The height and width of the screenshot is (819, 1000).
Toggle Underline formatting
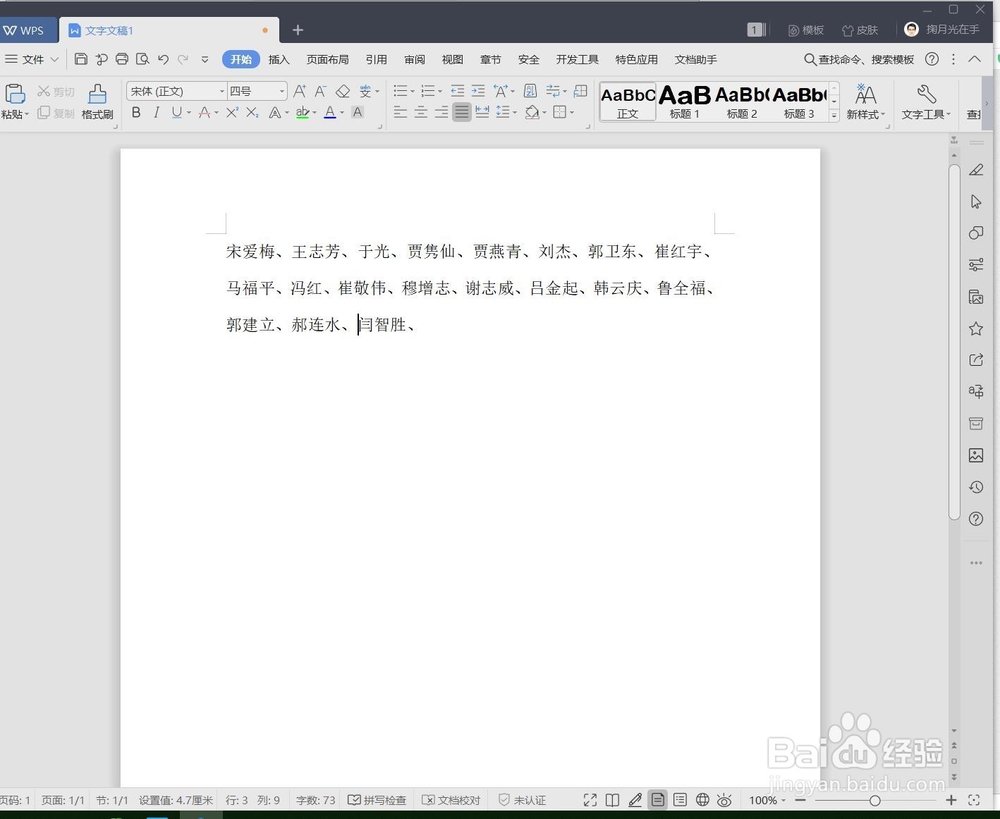click(x=177, y=112)
